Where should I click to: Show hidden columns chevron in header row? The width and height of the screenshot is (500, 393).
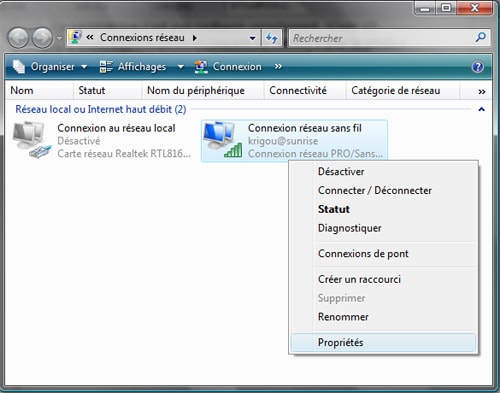(482, 91)
